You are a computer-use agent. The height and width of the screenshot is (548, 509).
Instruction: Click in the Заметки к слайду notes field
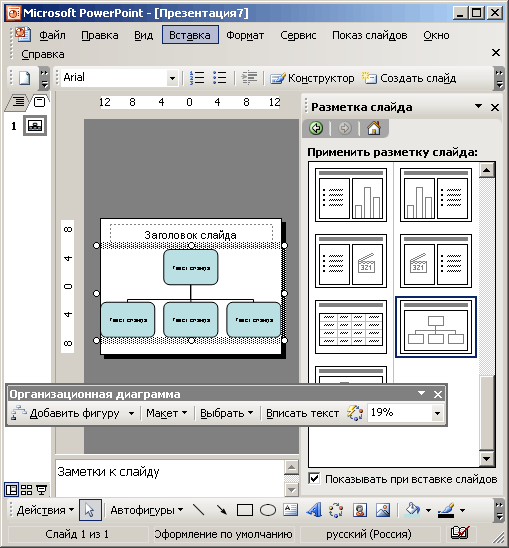click(x=170, y=477)
